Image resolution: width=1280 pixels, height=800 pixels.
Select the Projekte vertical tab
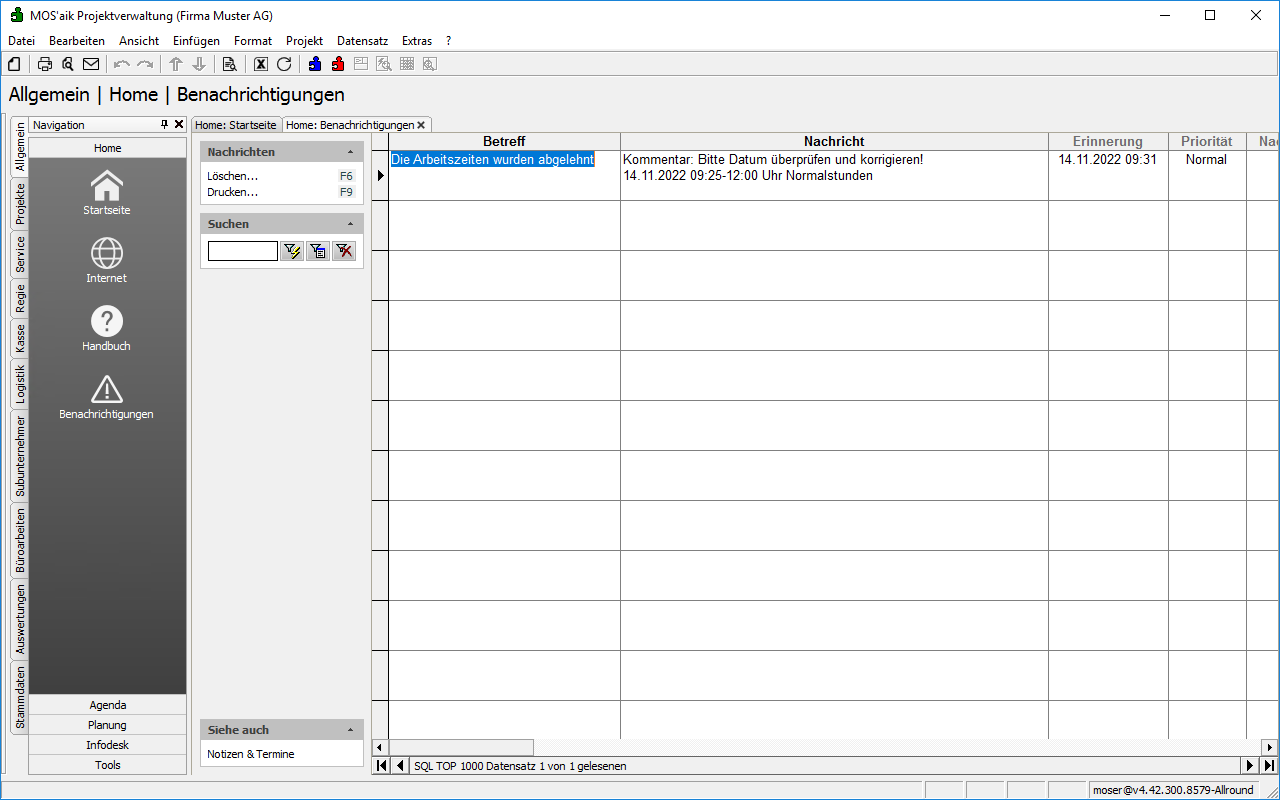click(20, 203)
